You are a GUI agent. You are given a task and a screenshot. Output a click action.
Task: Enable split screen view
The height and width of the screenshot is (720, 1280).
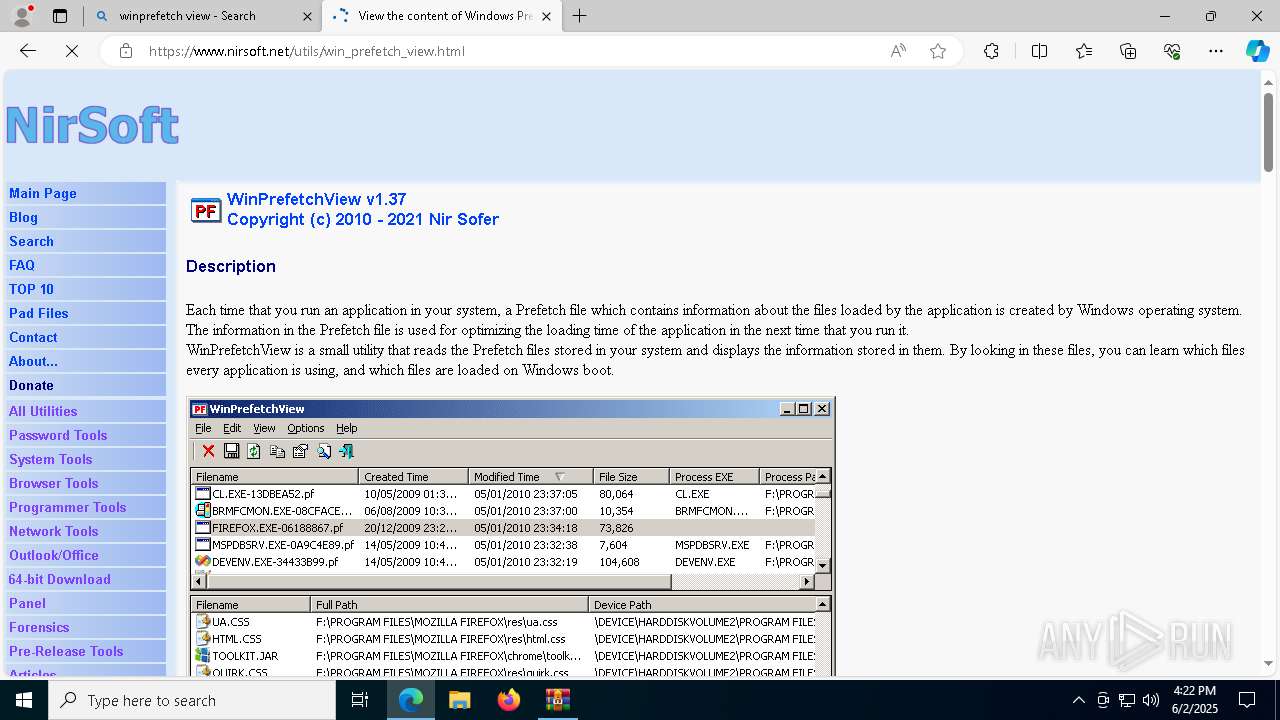pos(1039,51)
